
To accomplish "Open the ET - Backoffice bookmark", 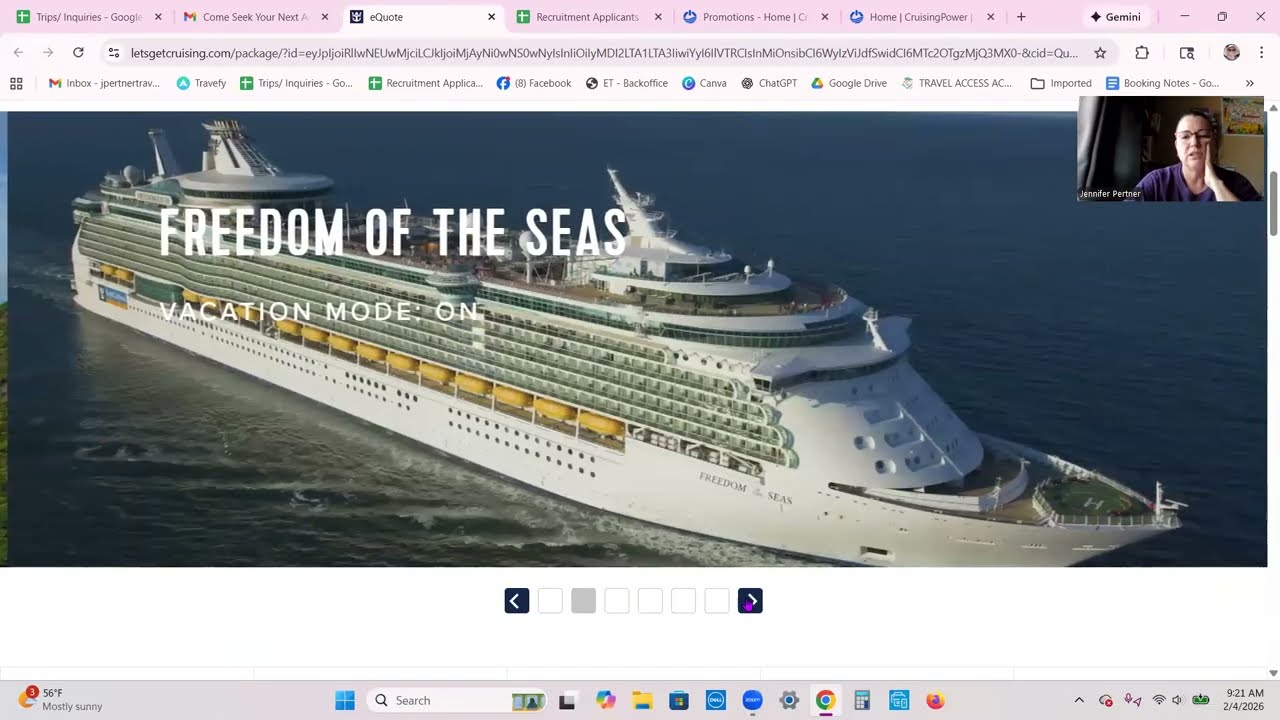I will click(626, 83).
